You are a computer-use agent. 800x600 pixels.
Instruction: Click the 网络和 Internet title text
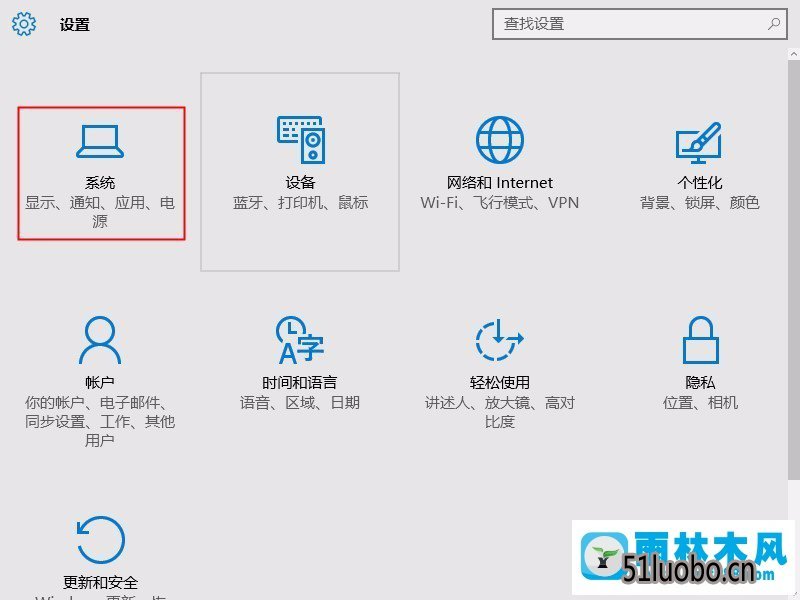[x=499, y=183]
